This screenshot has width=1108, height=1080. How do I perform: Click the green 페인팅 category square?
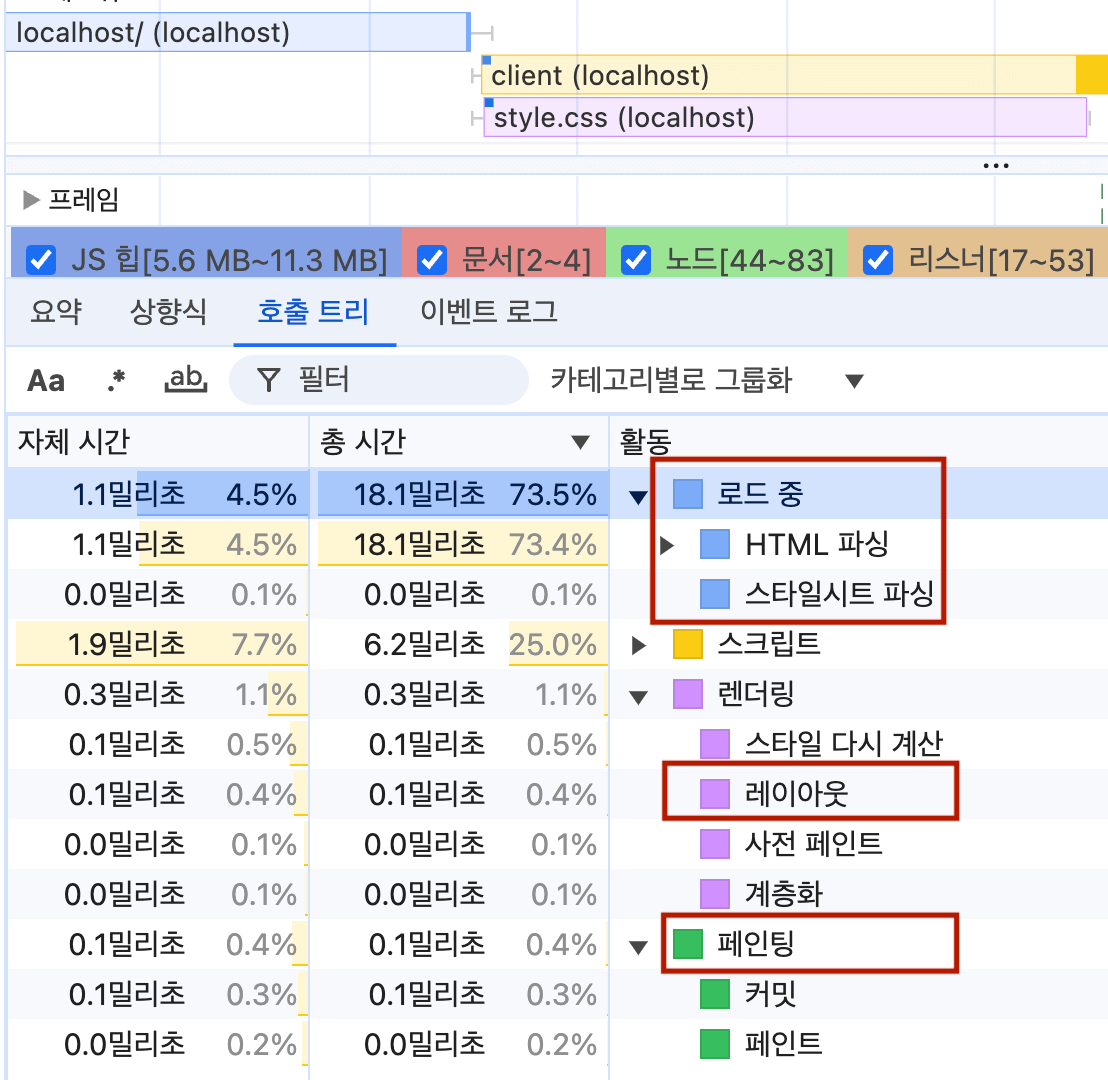point(688,945)
